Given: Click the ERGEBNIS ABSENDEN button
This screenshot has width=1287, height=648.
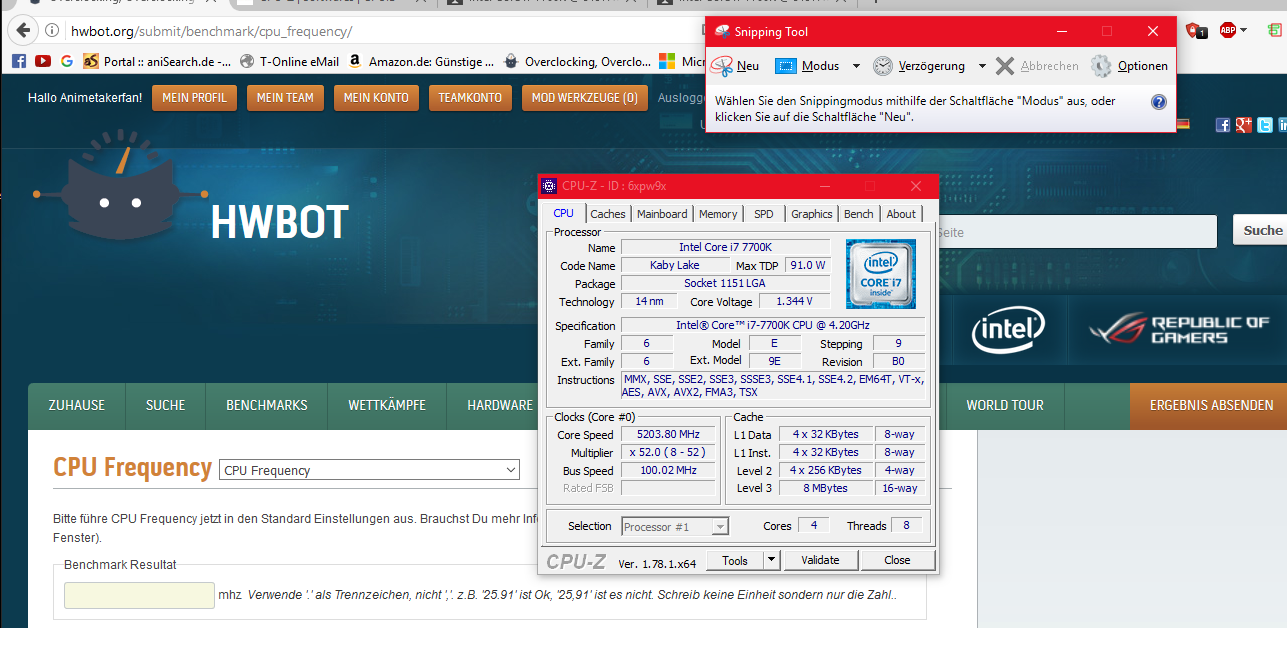Looking at the screenshot, I should (x=1209, y=405).
